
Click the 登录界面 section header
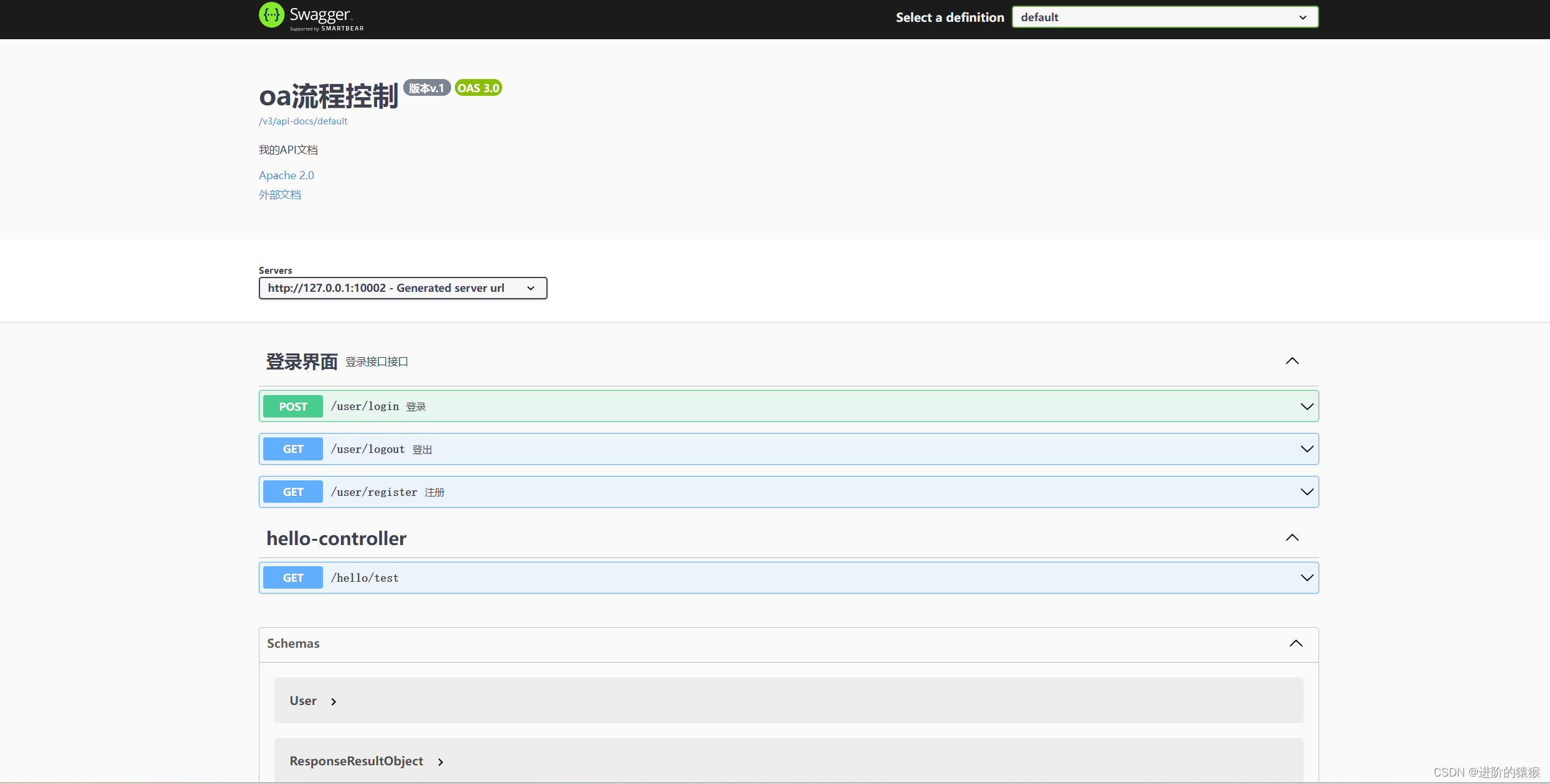pyautogui.click(x=302, y=361)
